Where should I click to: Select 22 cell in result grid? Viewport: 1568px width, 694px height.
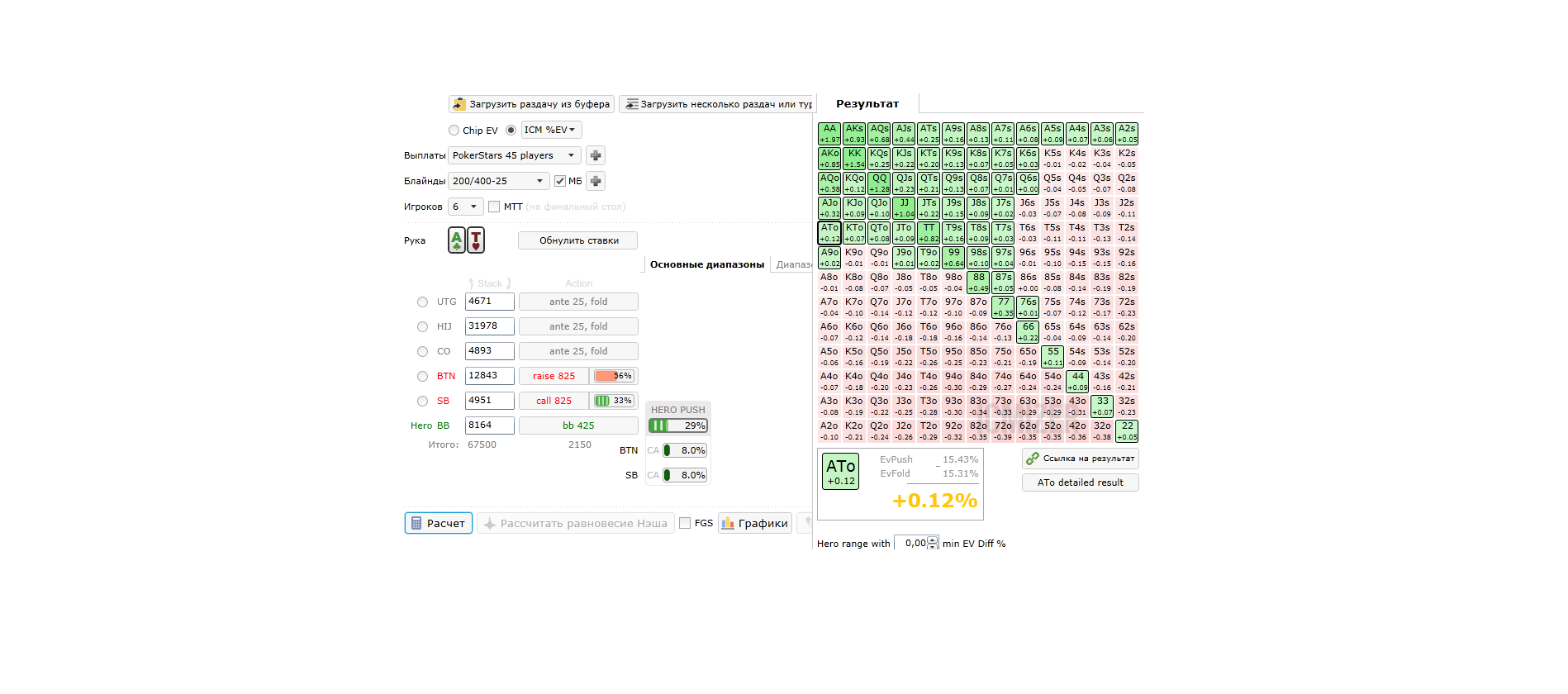point(1127,431)
